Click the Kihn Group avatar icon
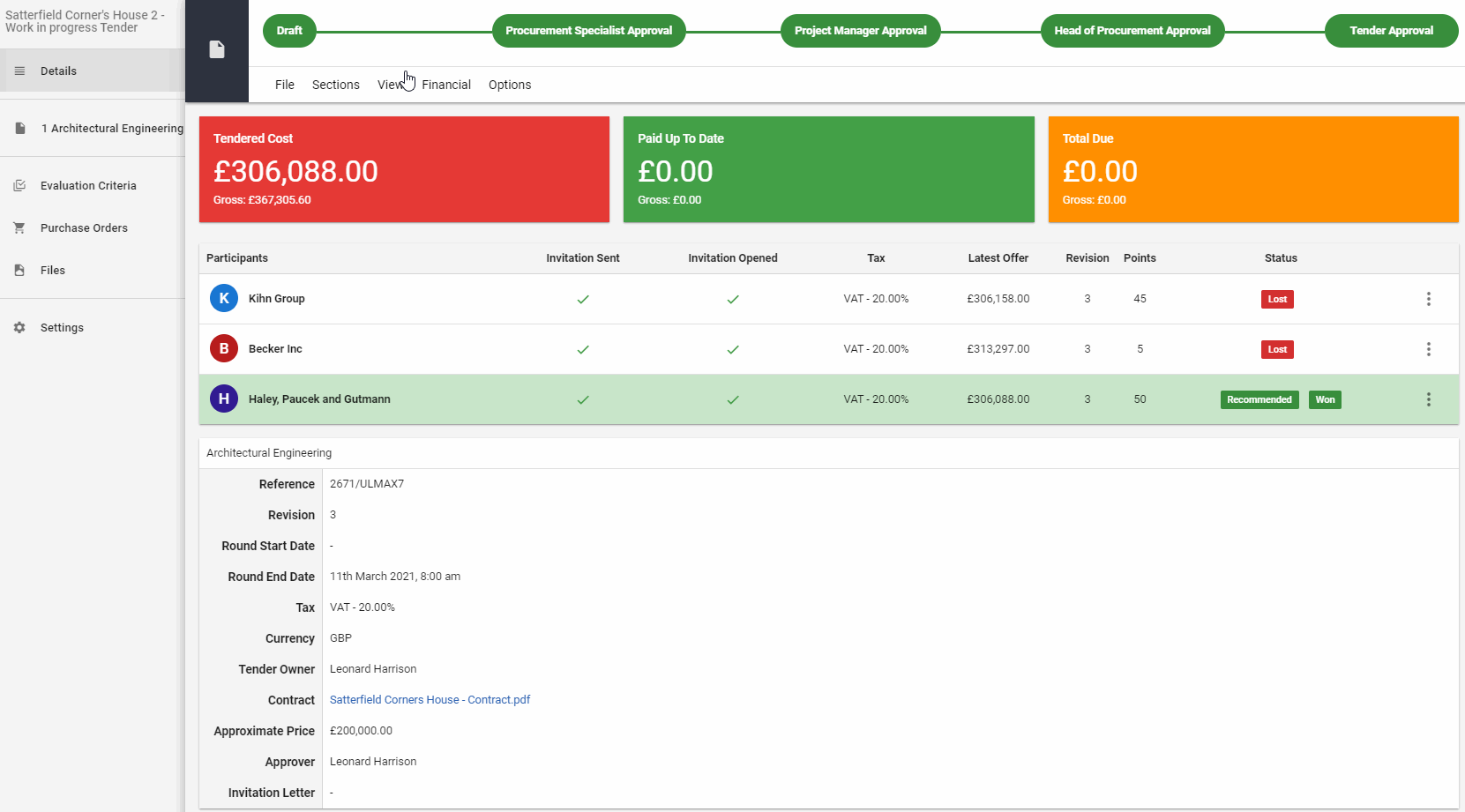The width and height of the screenshot is (1465, 812). [224, 299]
